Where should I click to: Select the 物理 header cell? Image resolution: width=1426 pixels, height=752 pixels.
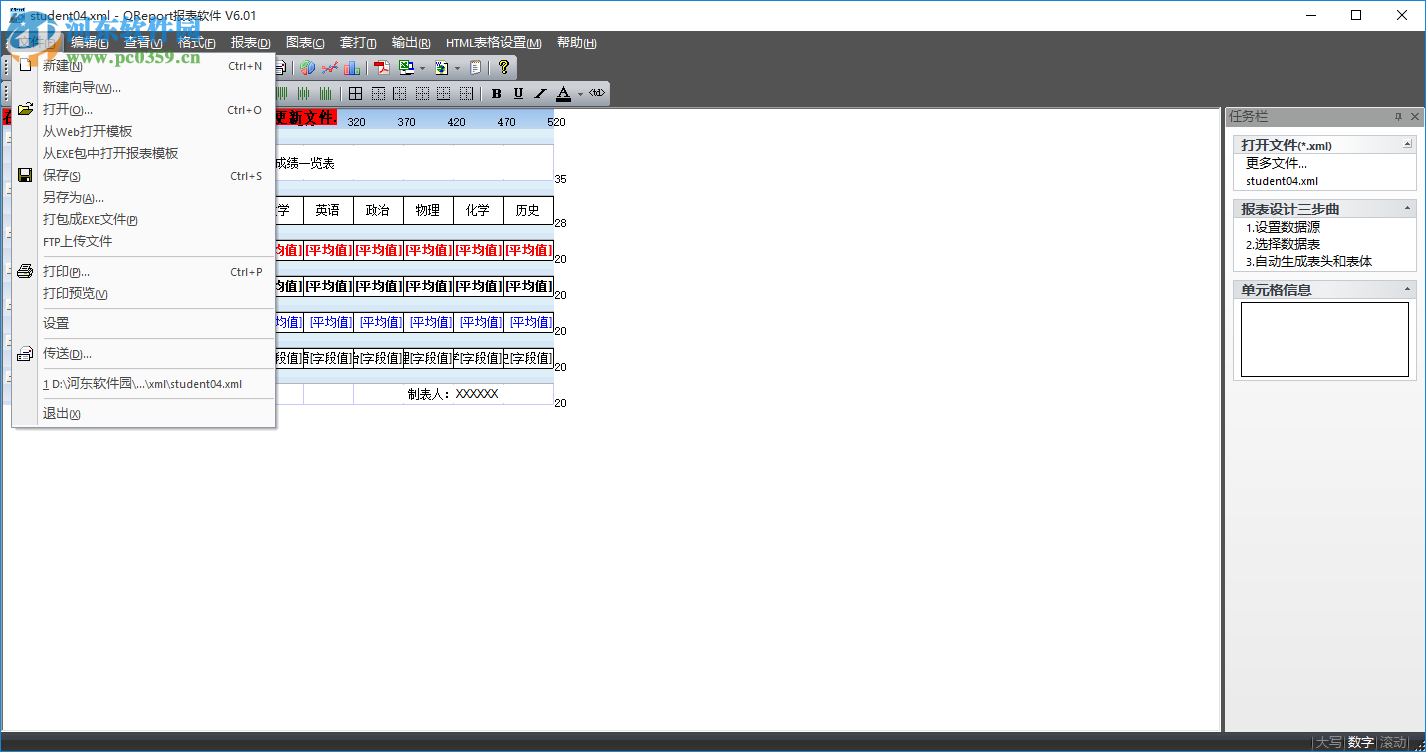point(428,210)
